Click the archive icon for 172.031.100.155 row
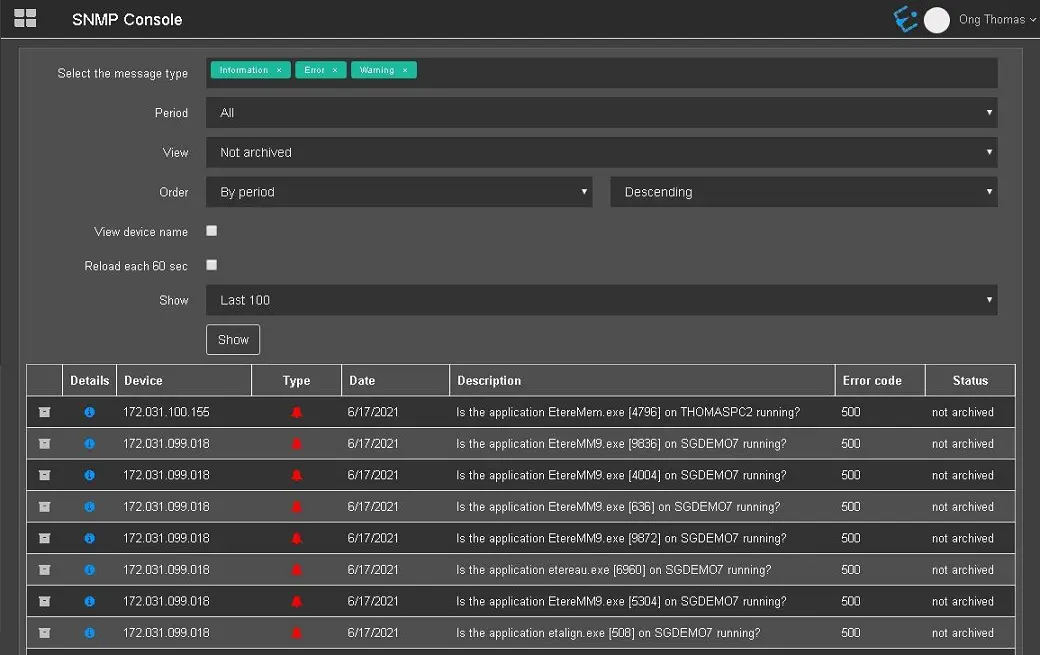The height and width of the screenshot is (655, 1040). [44, 412]
